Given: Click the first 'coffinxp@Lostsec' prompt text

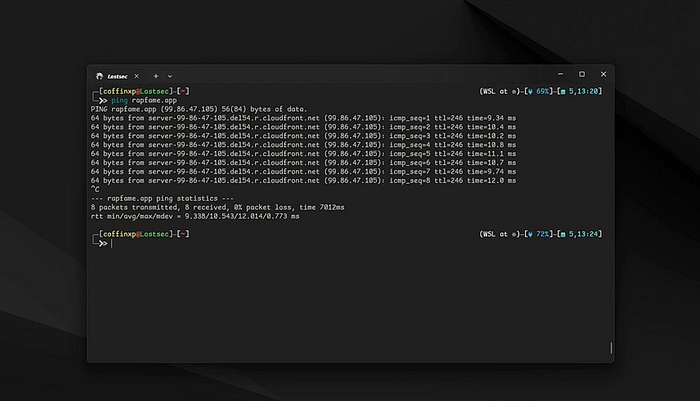Looking at the screenshot, I should [x=136, y=91].
